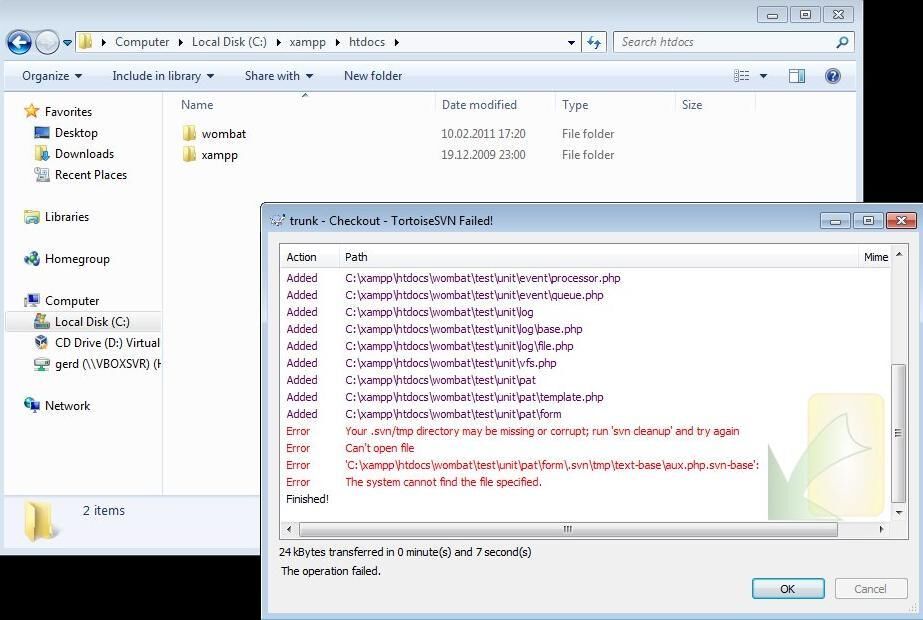
Task: Click the Change your view icon
Action: click(742, 76)
